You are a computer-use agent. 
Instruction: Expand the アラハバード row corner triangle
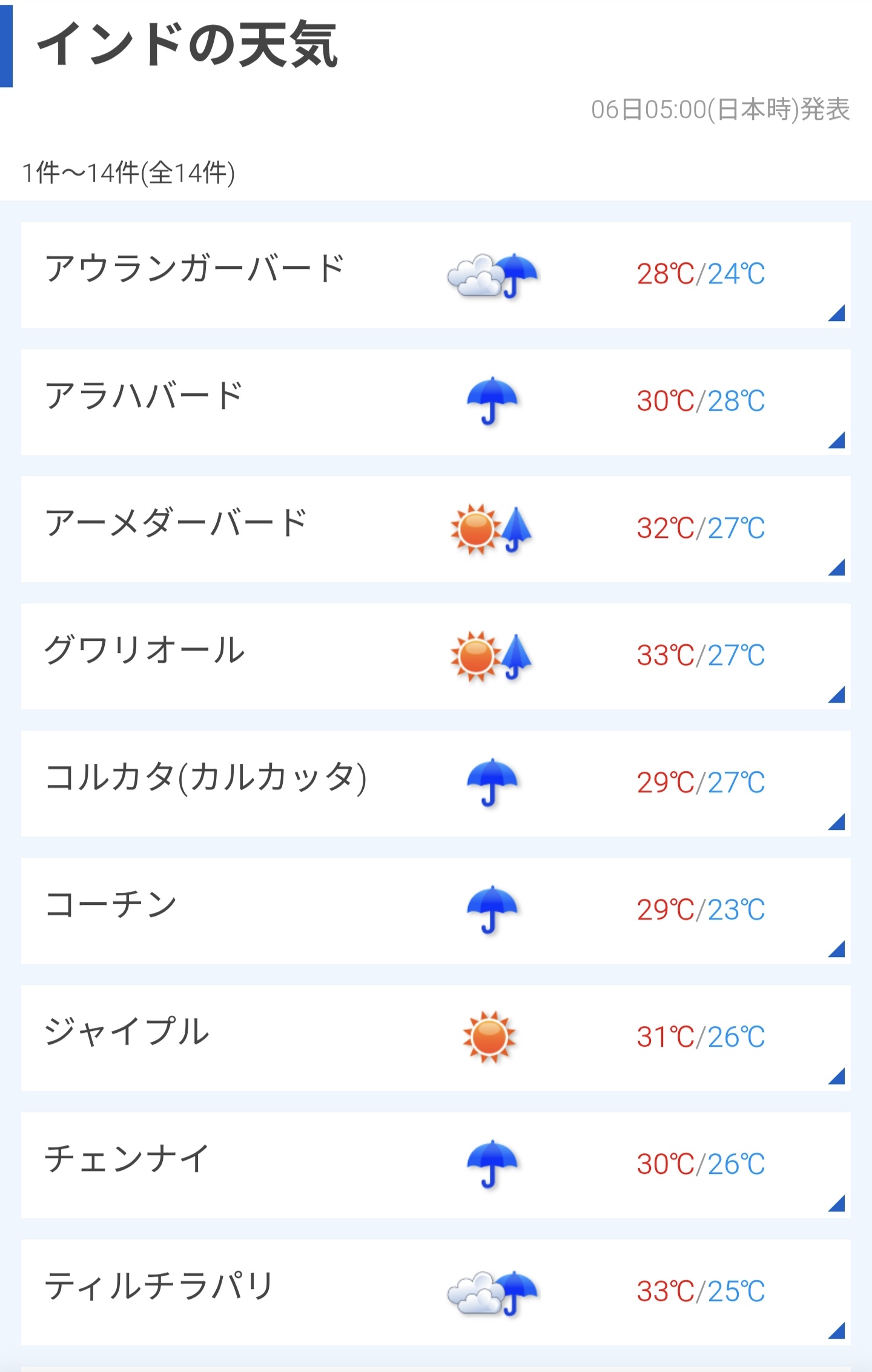pyautogui.click(x=836, y=440)
